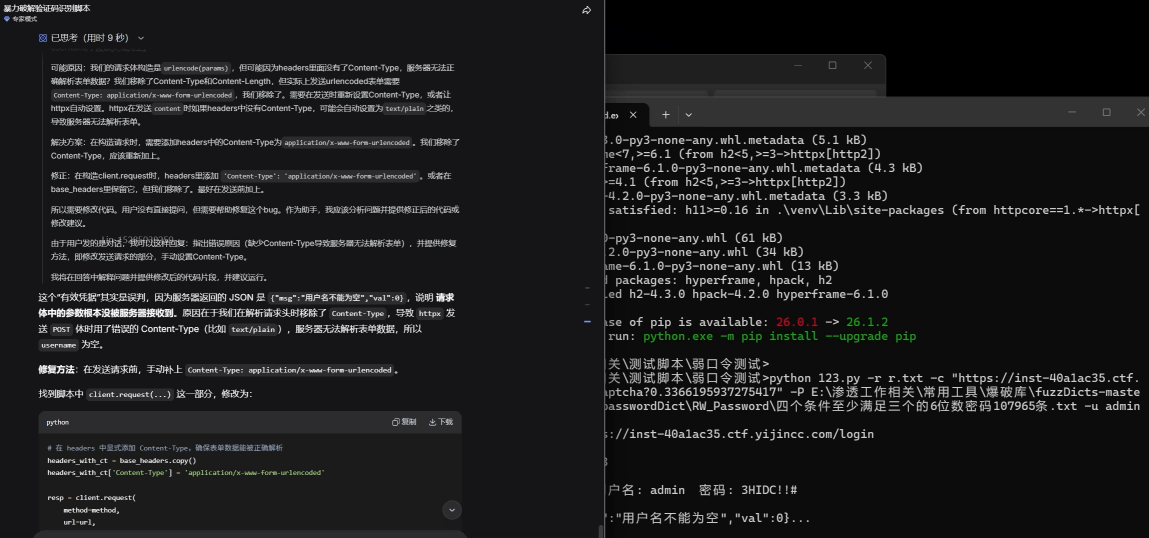Click the code line method=method,

click(91, 509)
